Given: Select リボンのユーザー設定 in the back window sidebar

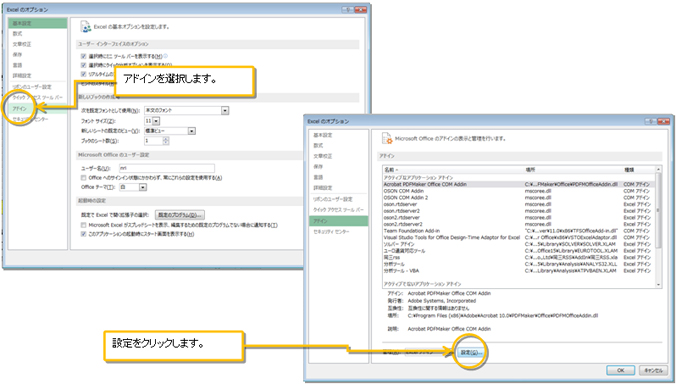Looking at the screenshot, I should (38, 87).
